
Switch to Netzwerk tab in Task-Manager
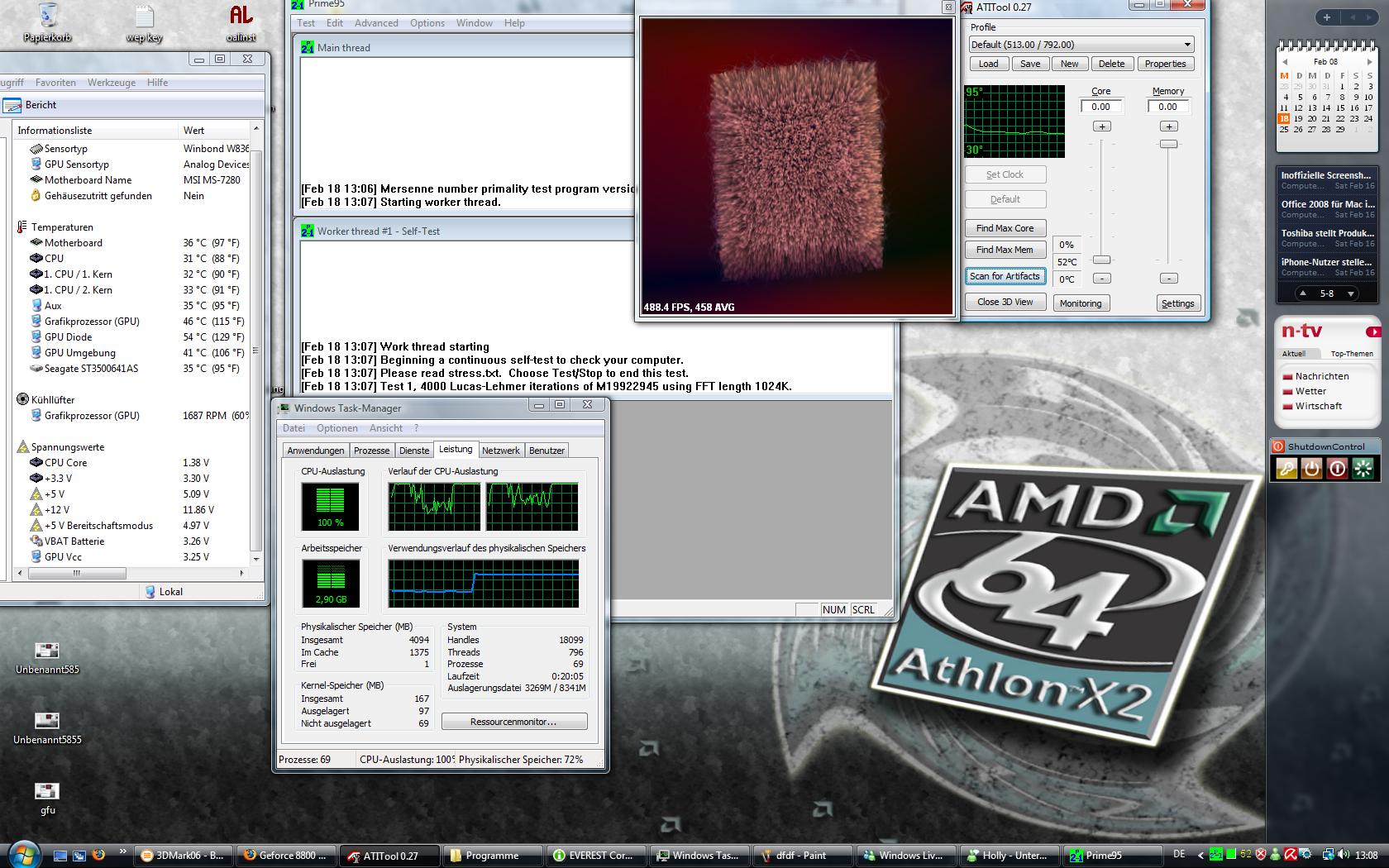tap(501, 451)
